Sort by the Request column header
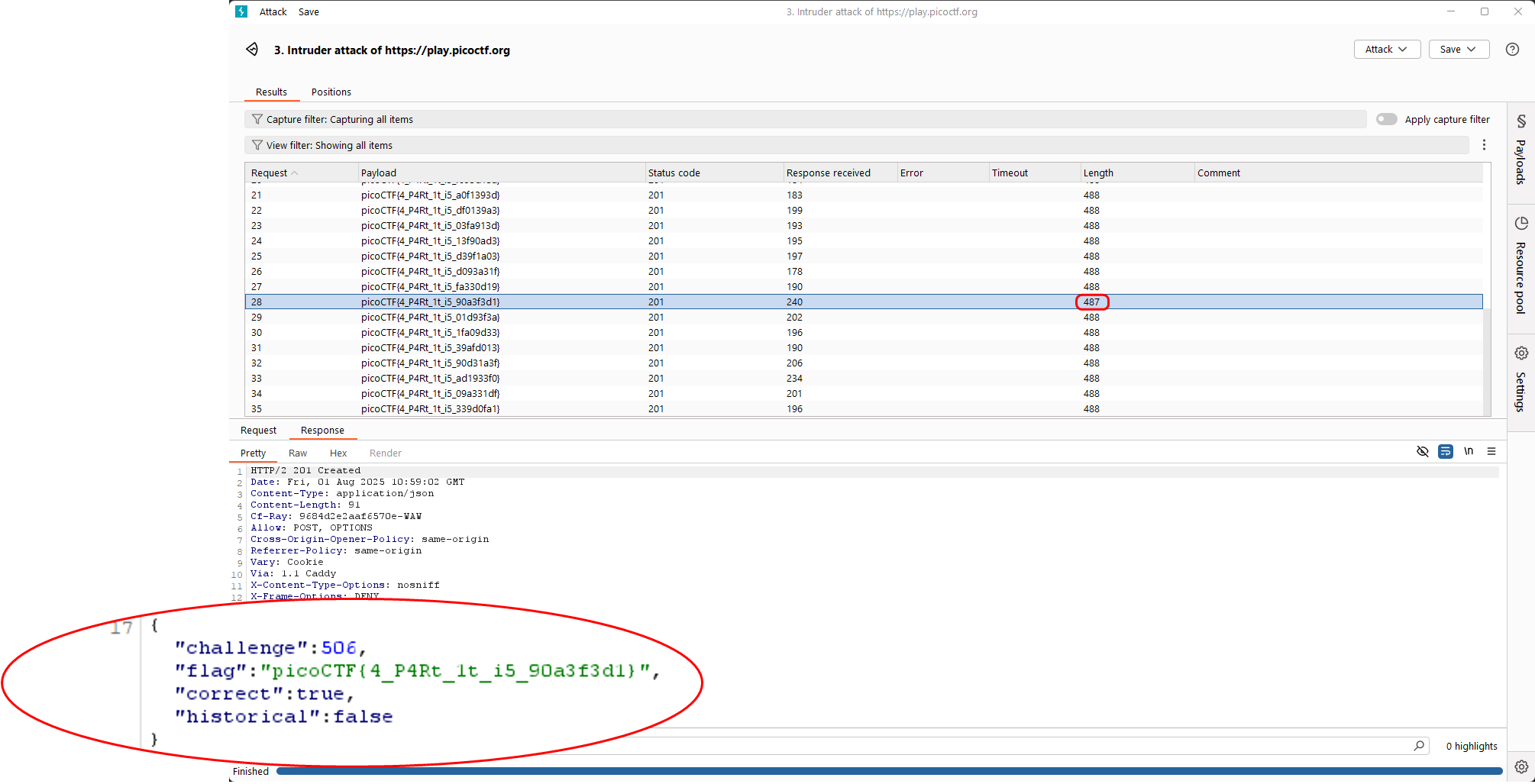Screen dimensions: 1535x784 click(270, 173)
